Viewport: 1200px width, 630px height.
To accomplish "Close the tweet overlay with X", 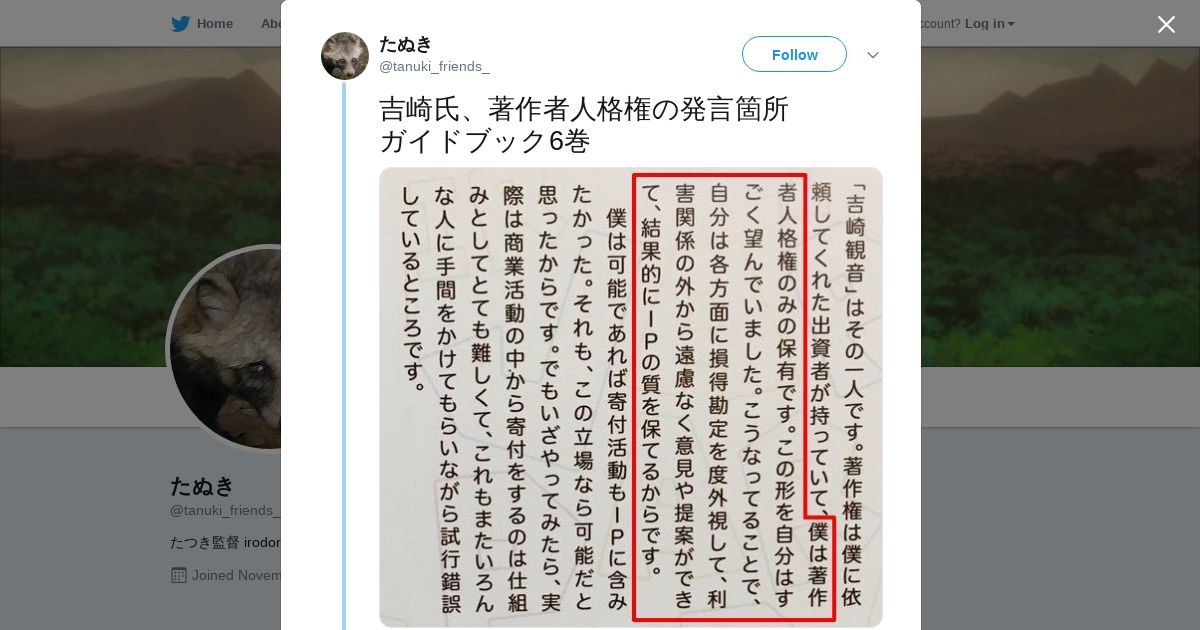I will click(x=1166, y=24).
